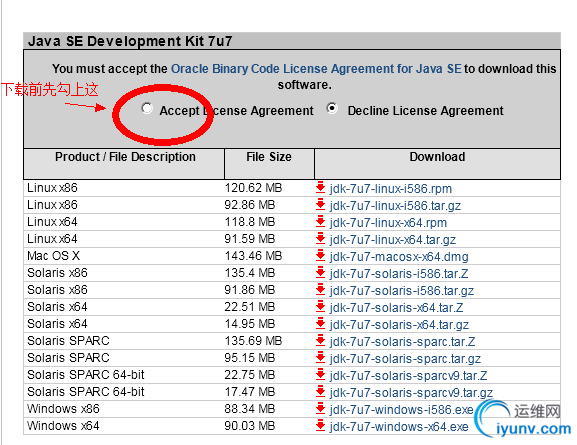Open the Oracle Binary Code License Agreement link
This screenshot has width=577, height=445.
316,68
